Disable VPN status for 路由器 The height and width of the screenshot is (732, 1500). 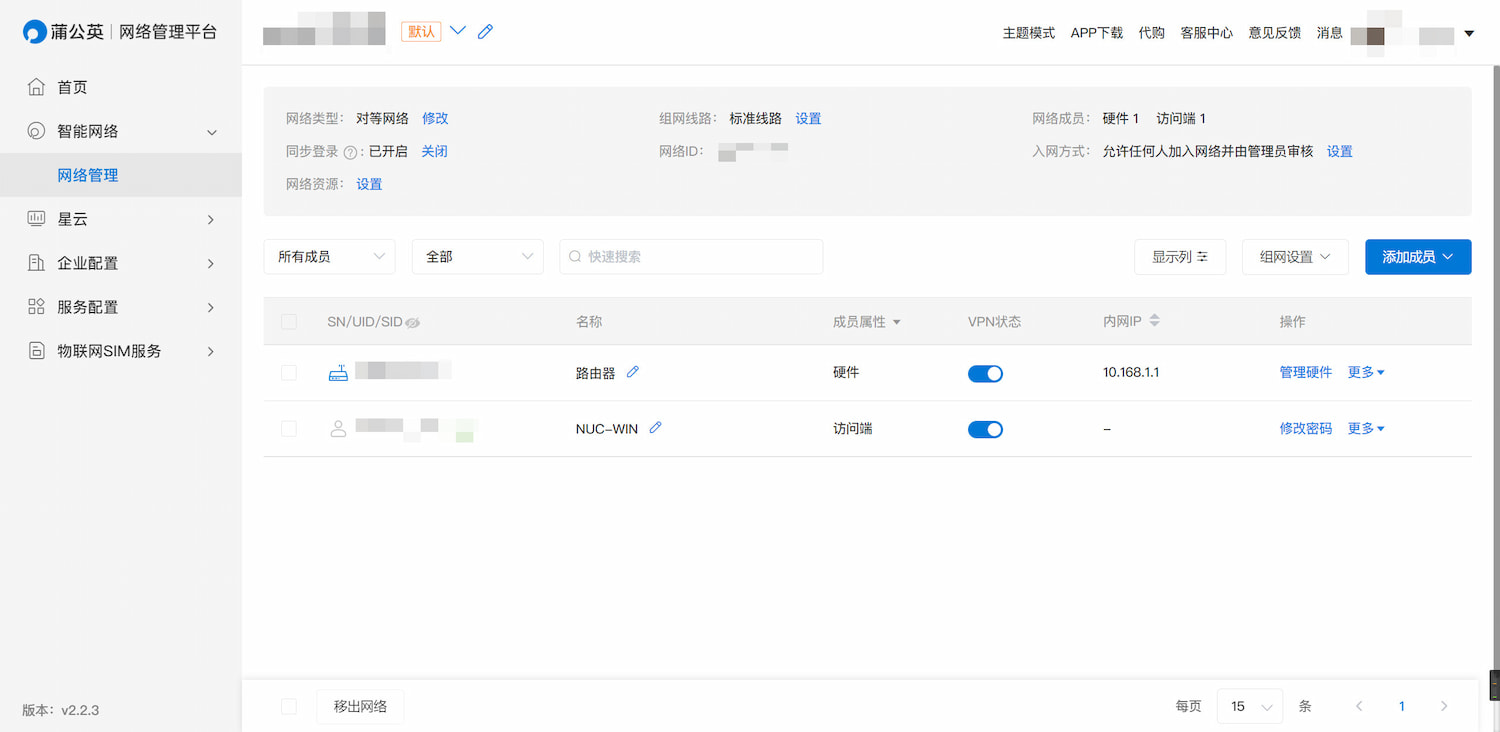click(x=985, y=372)
